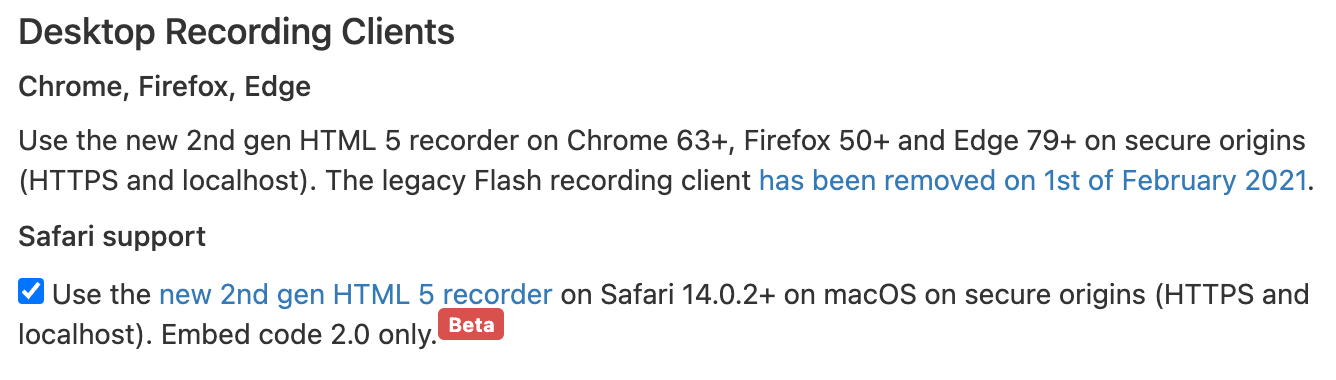1336x380 pixels.
Task: Click the 'Safari support' subheading
Action: (x=112, y=237)
